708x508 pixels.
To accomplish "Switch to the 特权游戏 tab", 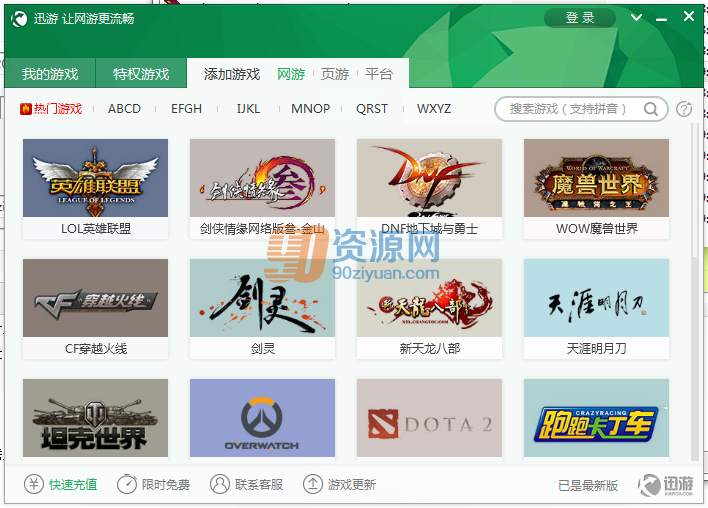I will tap(141, 74).
